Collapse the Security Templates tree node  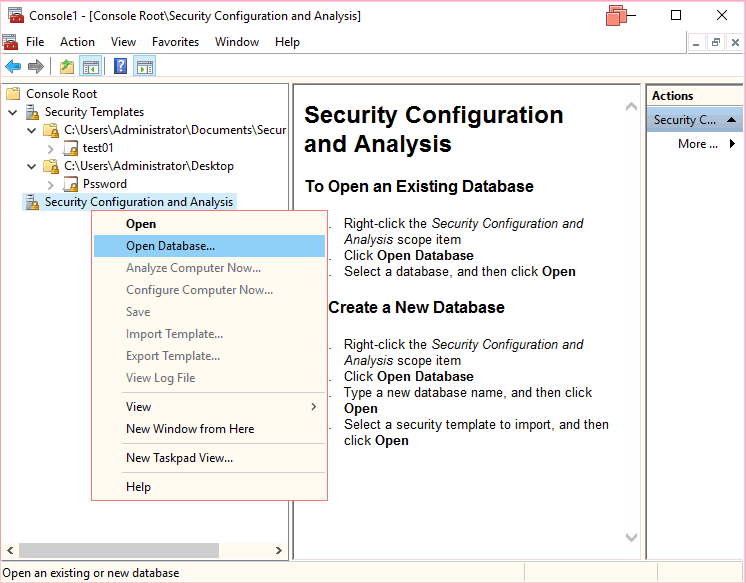13,112
